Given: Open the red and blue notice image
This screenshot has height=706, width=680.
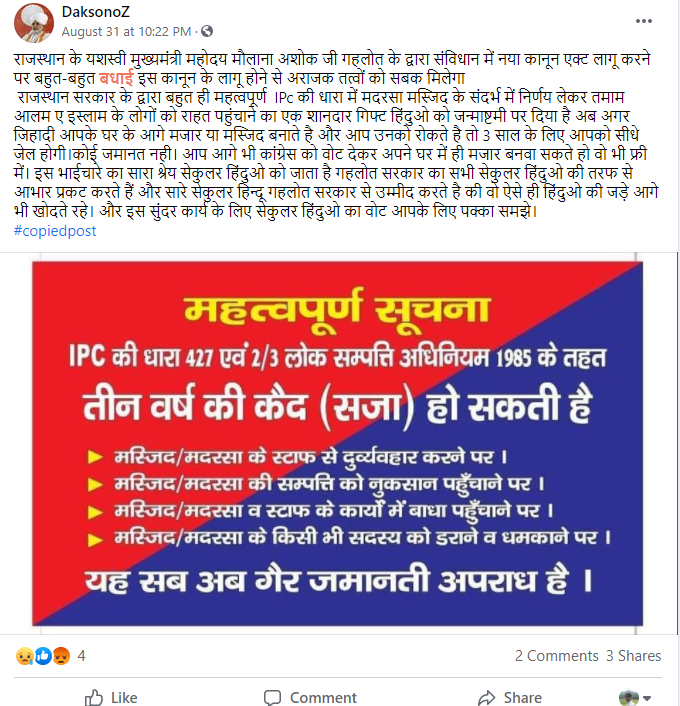Looking at the screenshot, I should pos(337,444).
